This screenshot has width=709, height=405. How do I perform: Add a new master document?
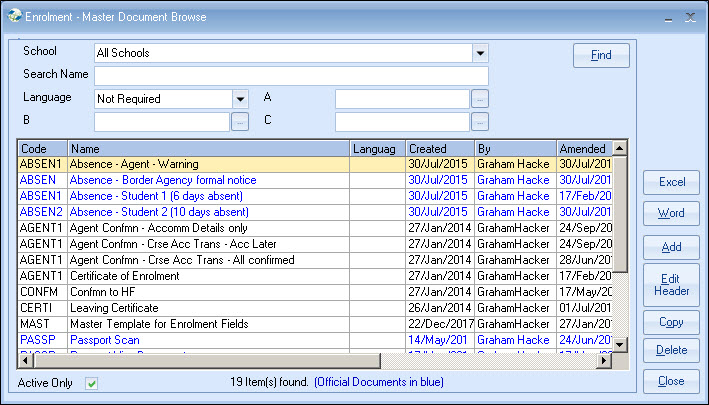671,247
